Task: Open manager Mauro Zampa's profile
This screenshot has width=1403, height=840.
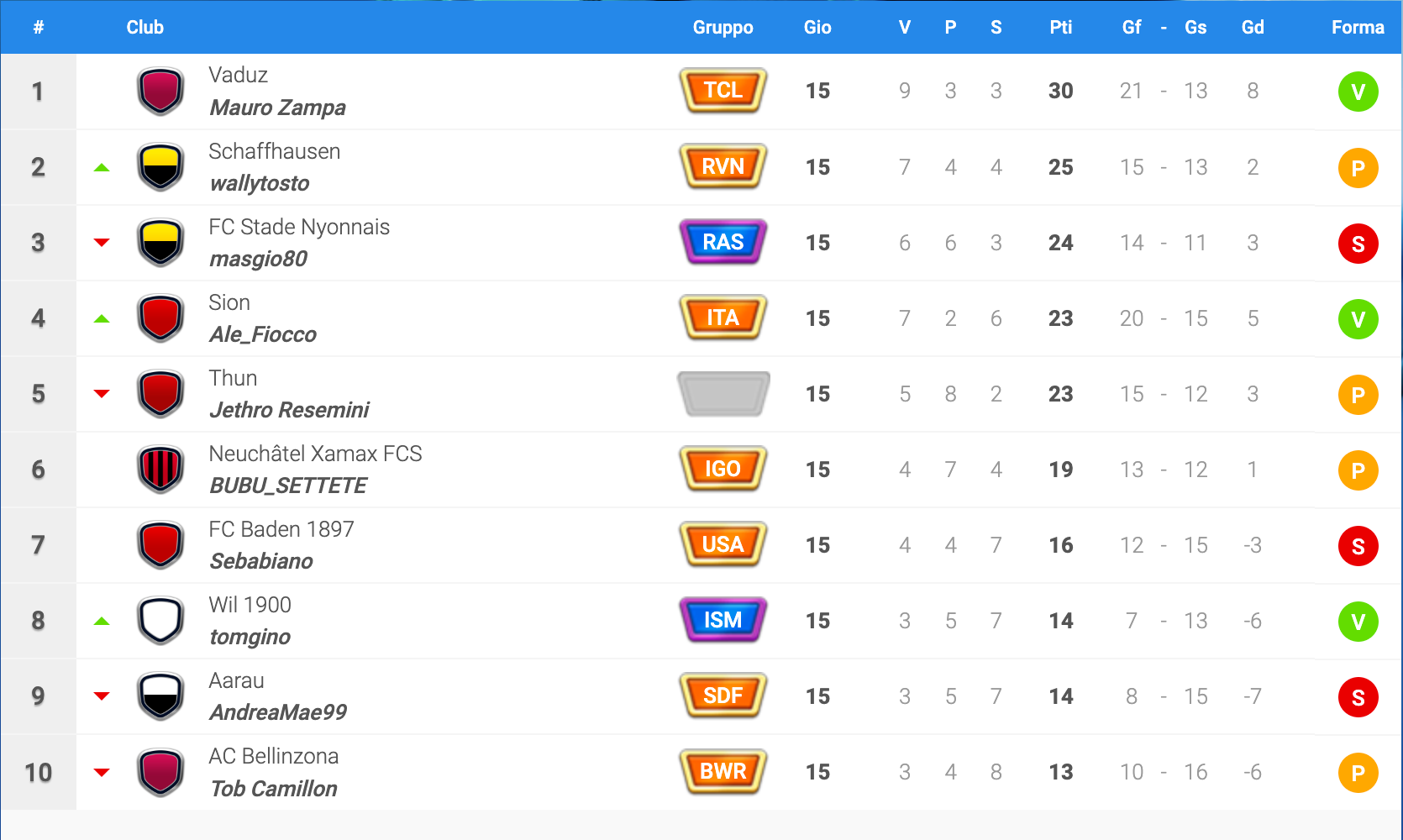Action: tap(277, 108)
